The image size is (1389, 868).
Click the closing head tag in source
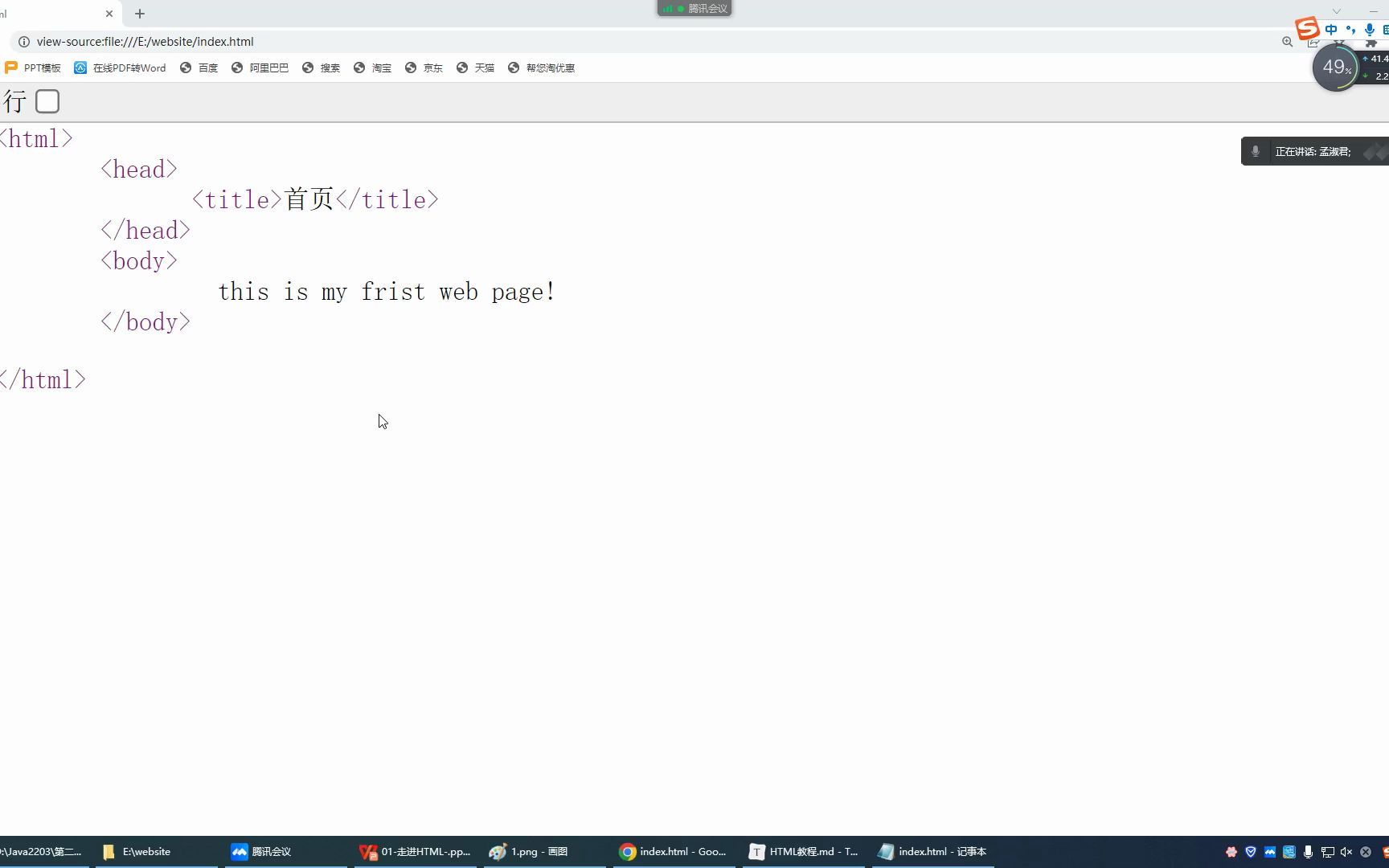(x=145, y=231)
